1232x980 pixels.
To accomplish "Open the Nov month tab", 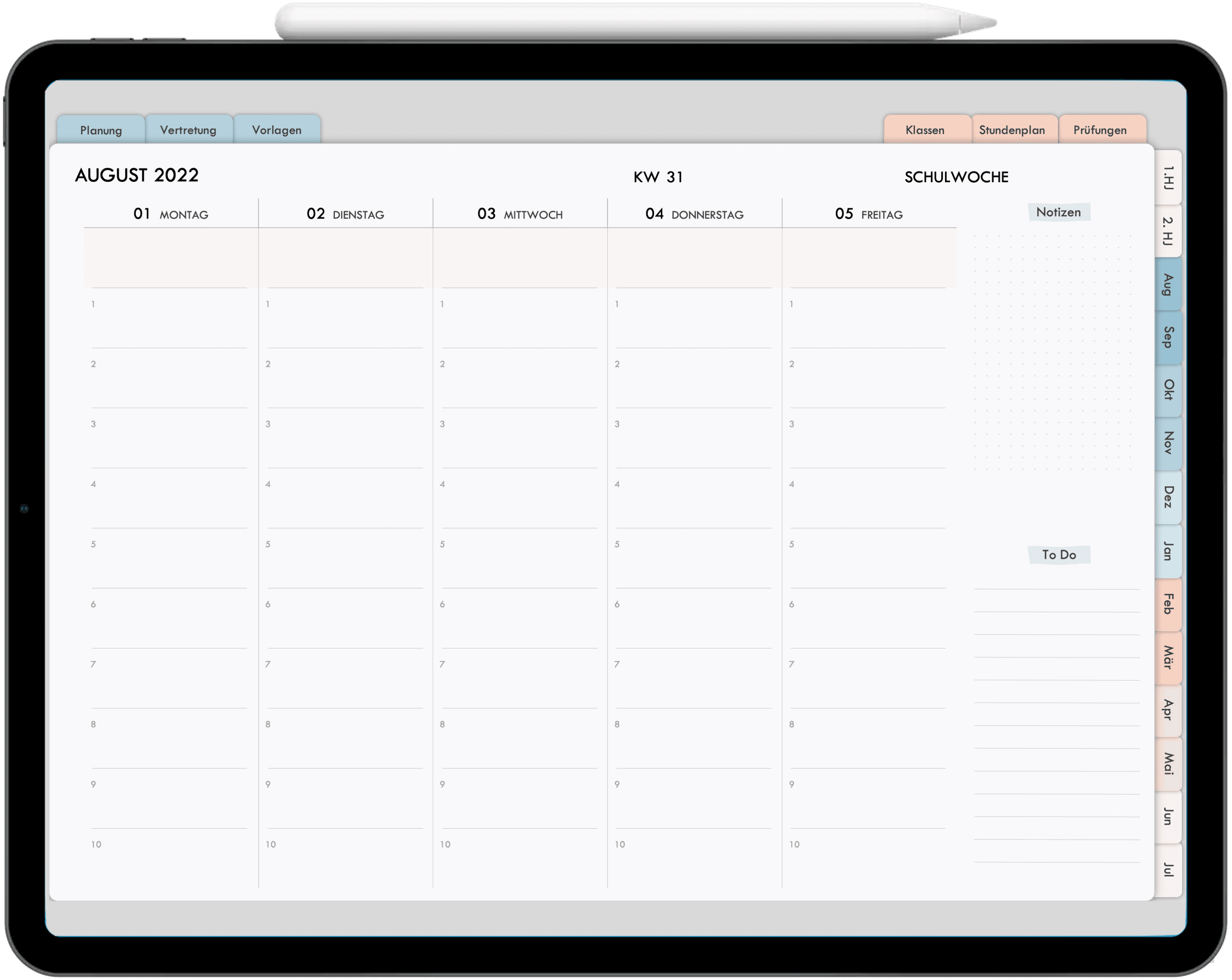I will tap(1169, 443).
